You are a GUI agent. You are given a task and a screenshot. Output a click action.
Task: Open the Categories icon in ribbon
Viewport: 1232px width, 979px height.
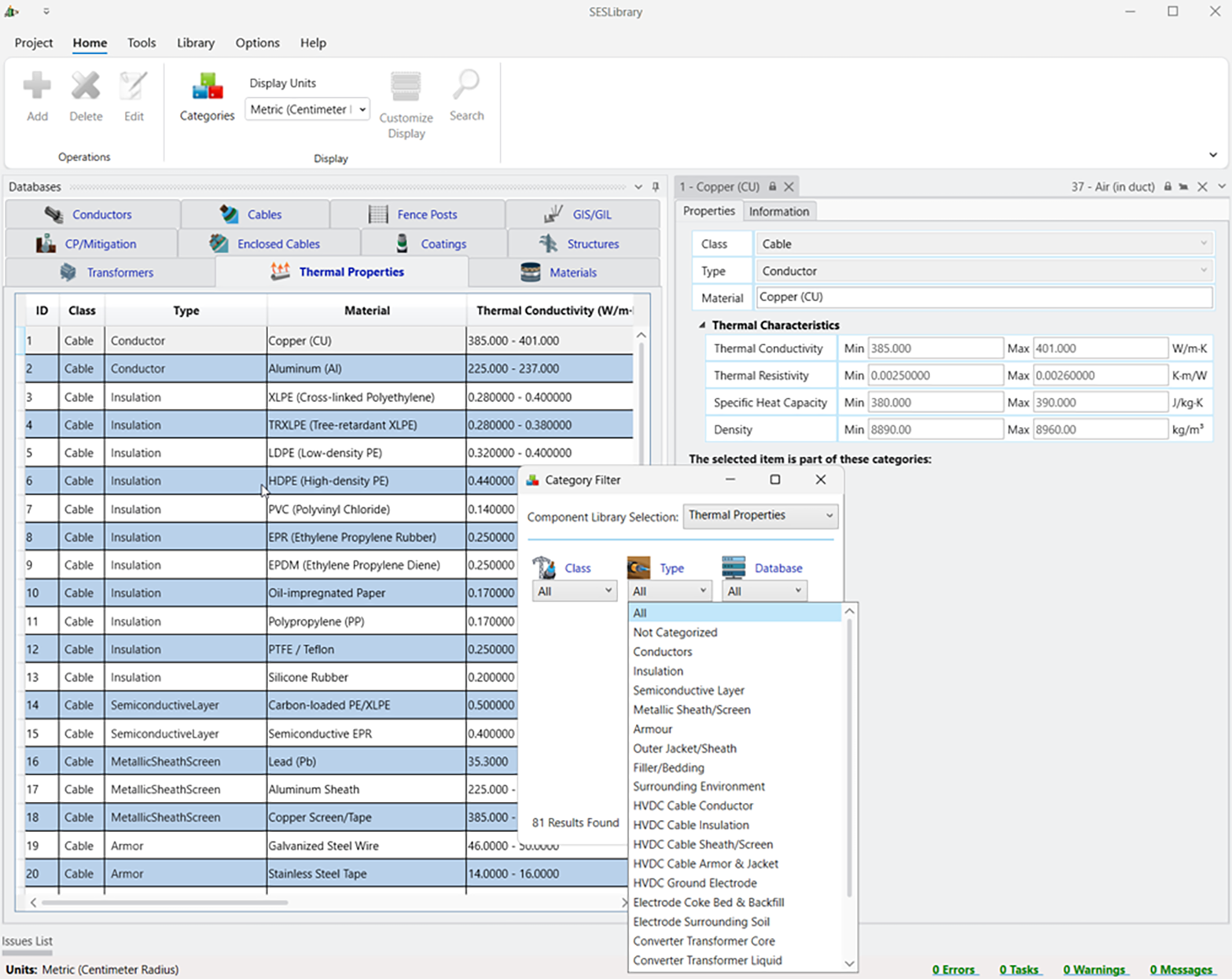click(x=207, y=86)
